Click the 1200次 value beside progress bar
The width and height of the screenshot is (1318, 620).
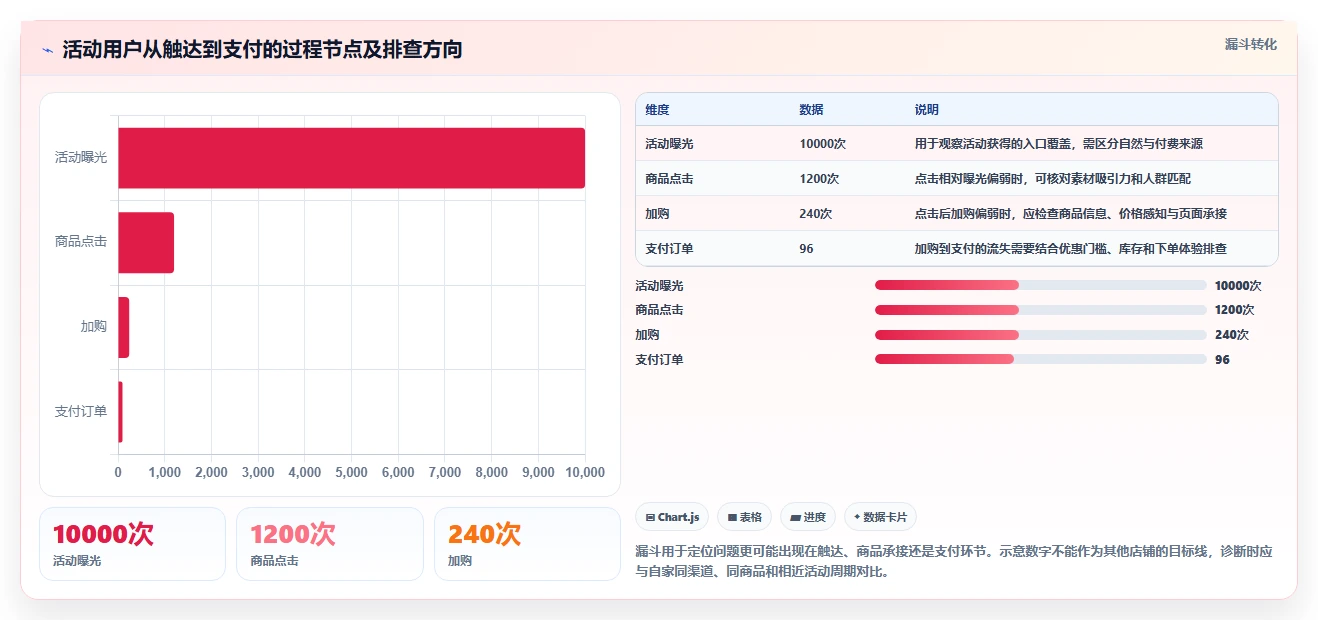[1235, 310]
